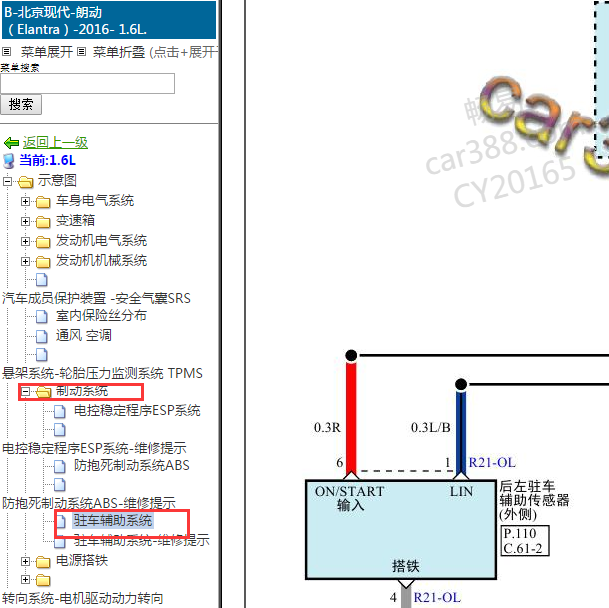Click the computer icon beside 当前:1.6L
The width and height of the screenshot is (609, 608).
(x=9, y=160)
